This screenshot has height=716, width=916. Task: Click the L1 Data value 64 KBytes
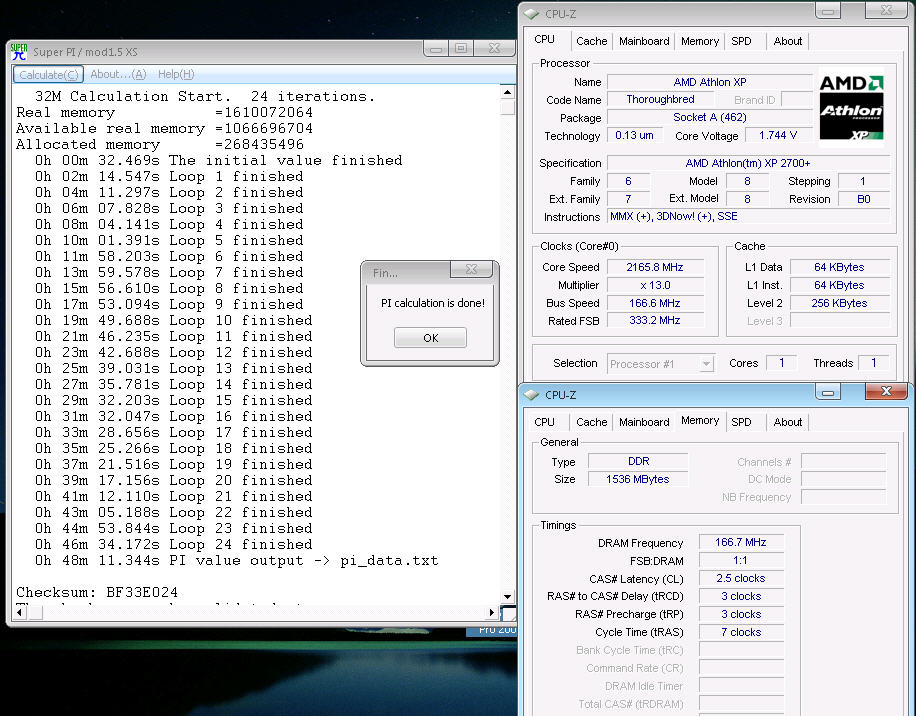[839, 267]
